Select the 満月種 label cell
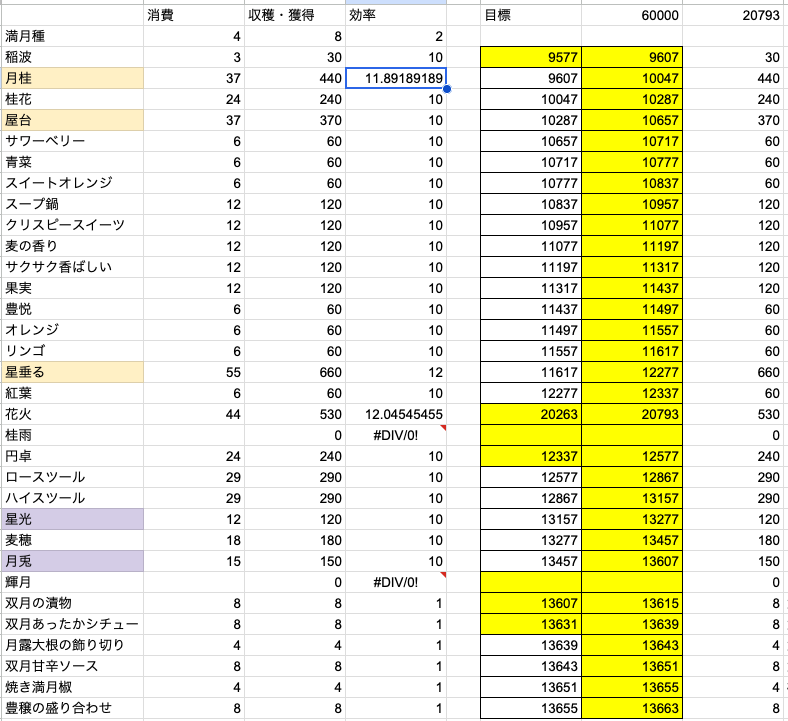The image size is (788, 721). (72, 36)
